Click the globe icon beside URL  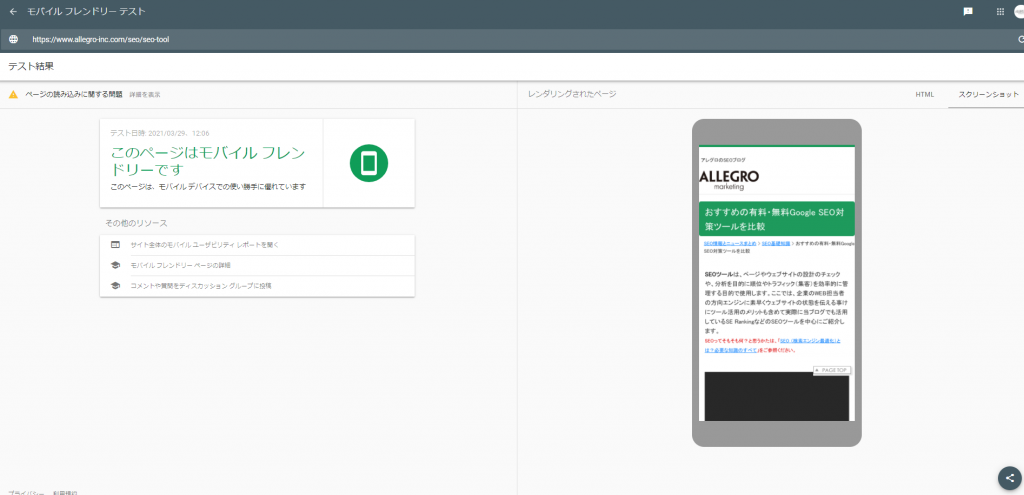pos(13,39)
